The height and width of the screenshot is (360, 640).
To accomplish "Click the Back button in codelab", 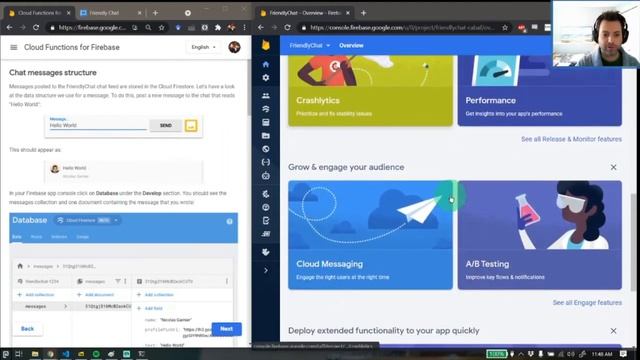I will coord(27,329).
